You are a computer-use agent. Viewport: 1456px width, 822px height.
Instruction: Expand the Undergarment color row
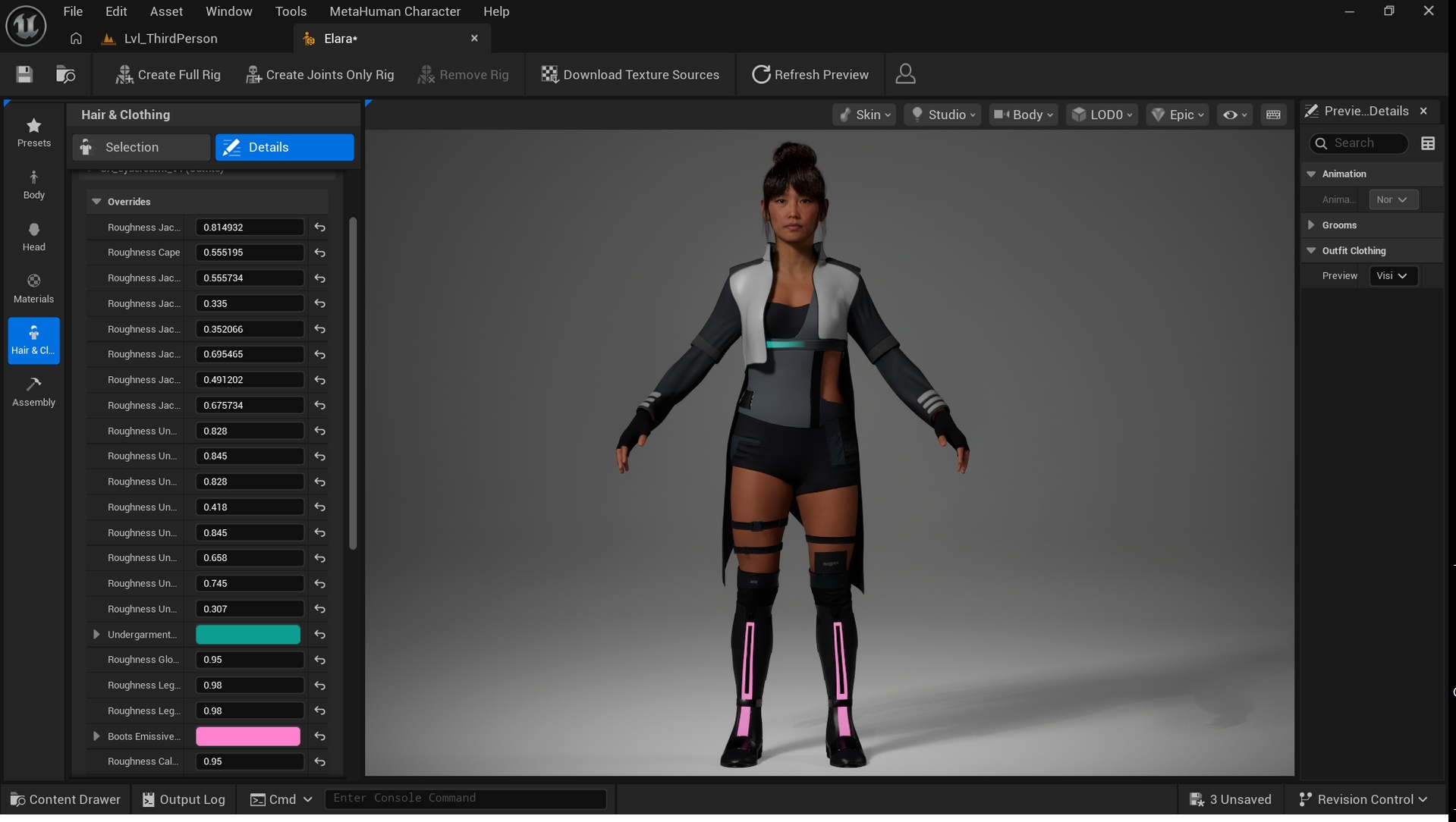[96, 635]
